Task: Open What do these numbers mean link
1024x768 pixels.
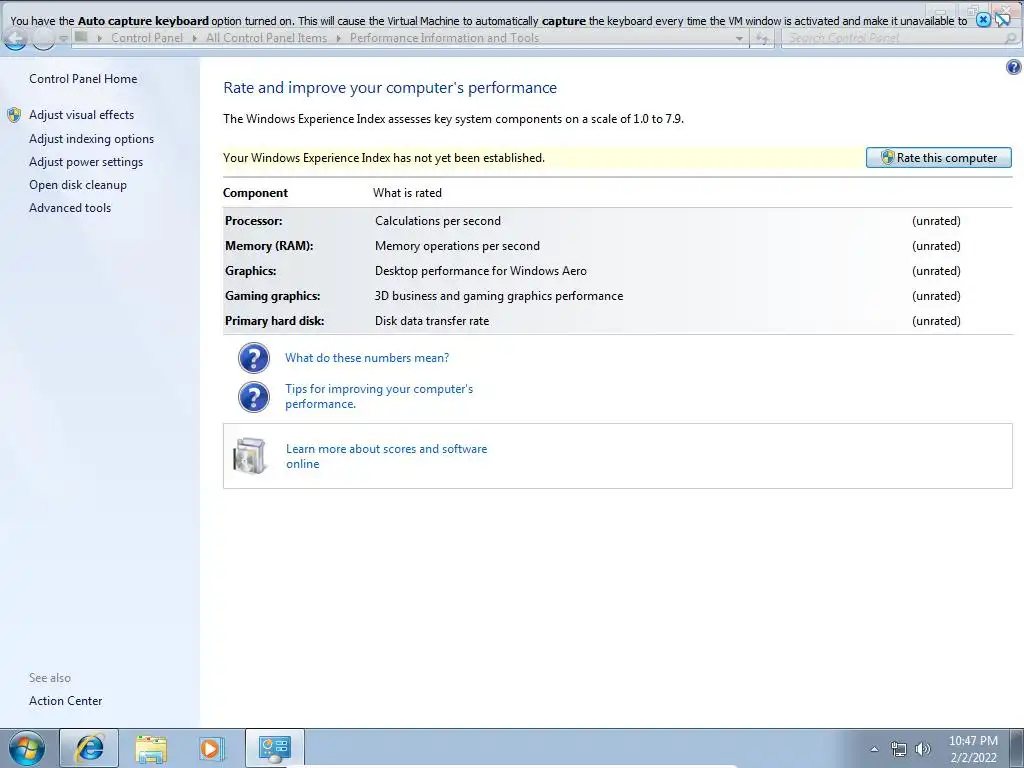Action: (x=367, y=358)
